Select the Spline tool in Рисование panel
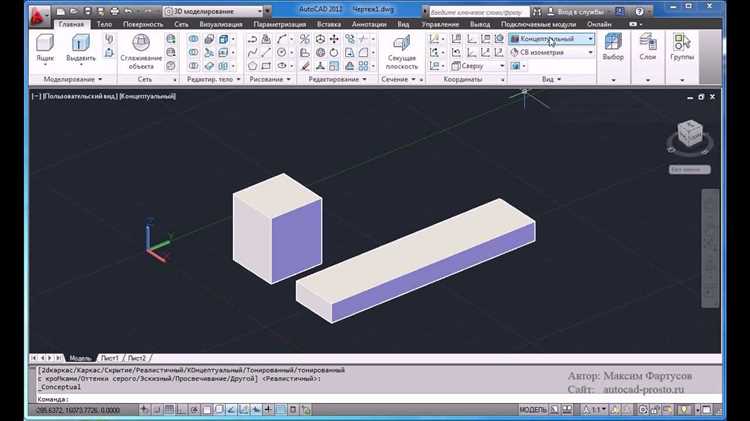This screenshot has height=421, width=750. point(253,52)
